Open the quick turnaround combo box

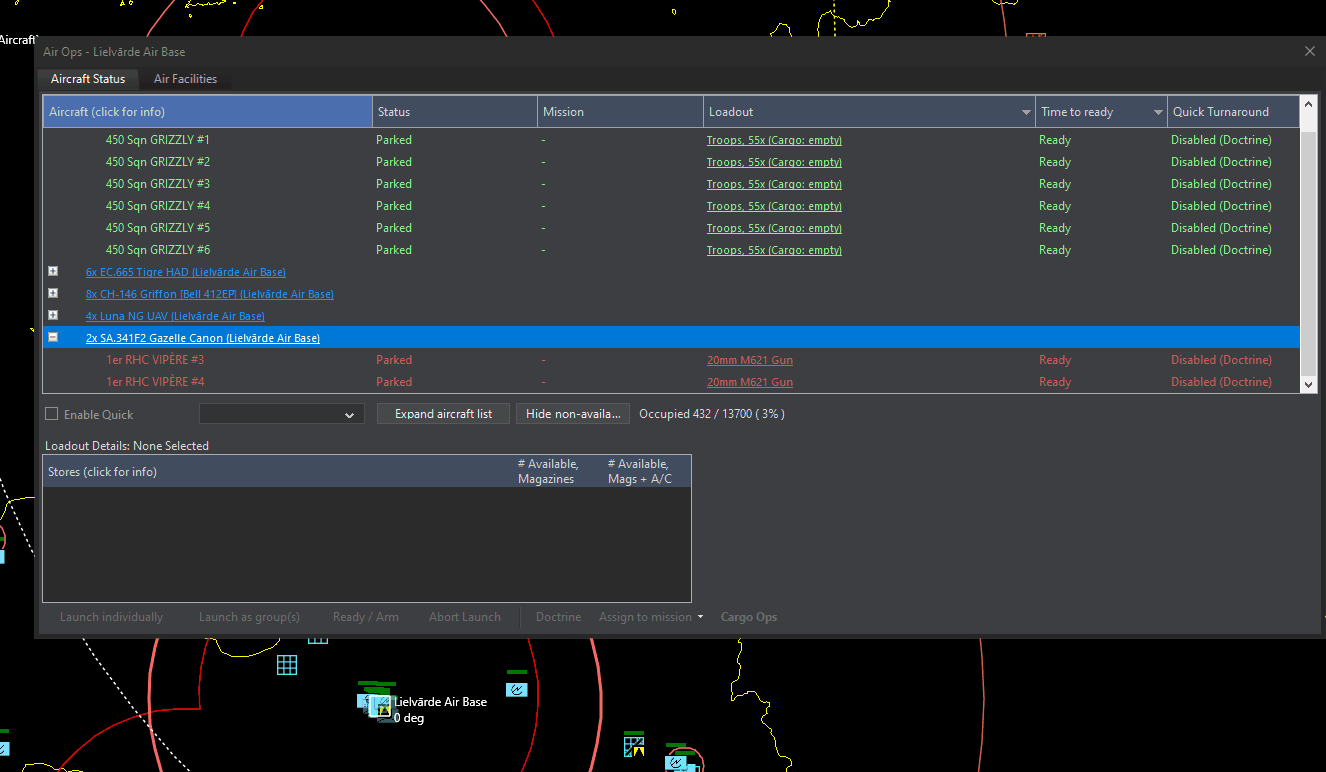click(281, 414)
